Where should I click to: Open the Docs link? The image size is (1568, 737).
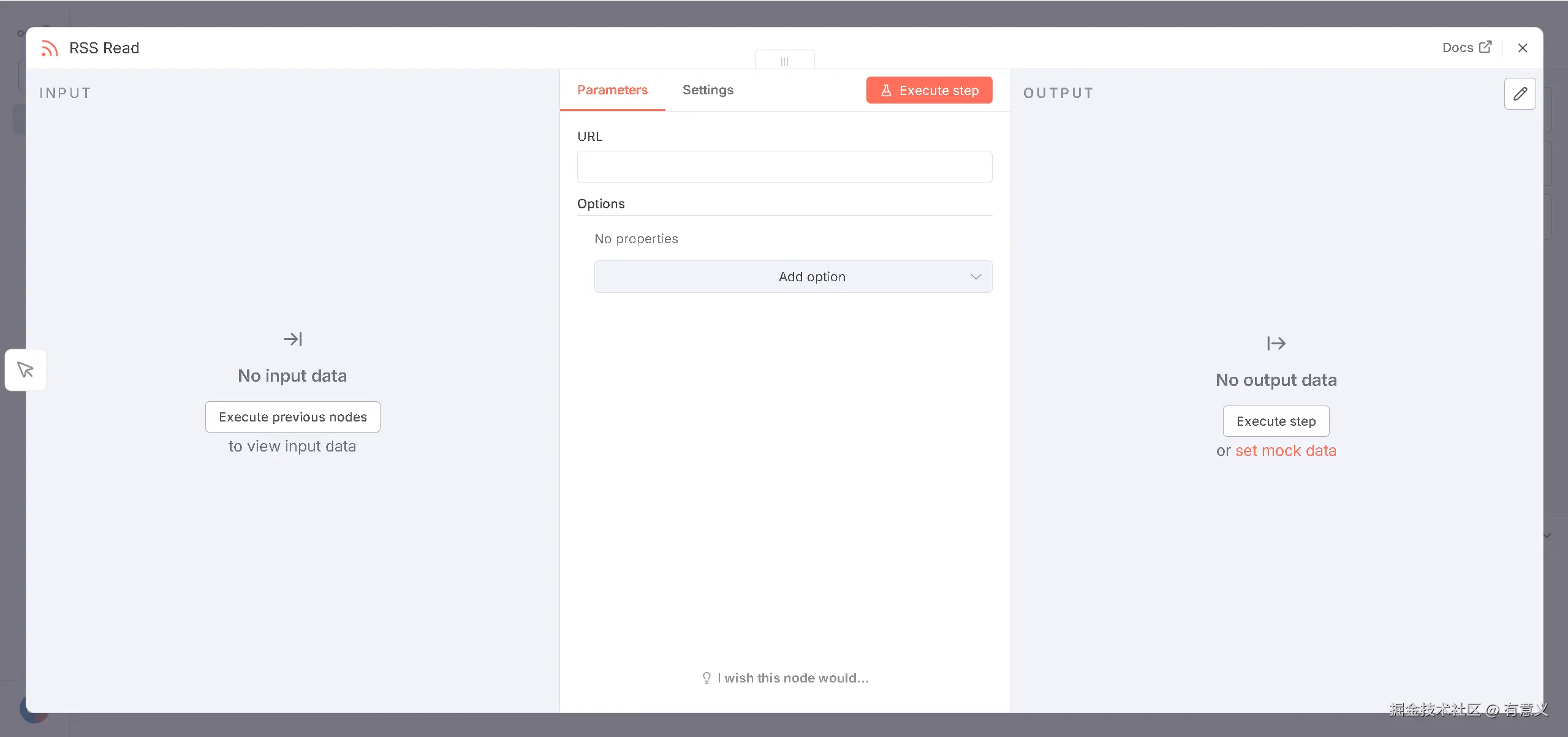pos(1458,48)
